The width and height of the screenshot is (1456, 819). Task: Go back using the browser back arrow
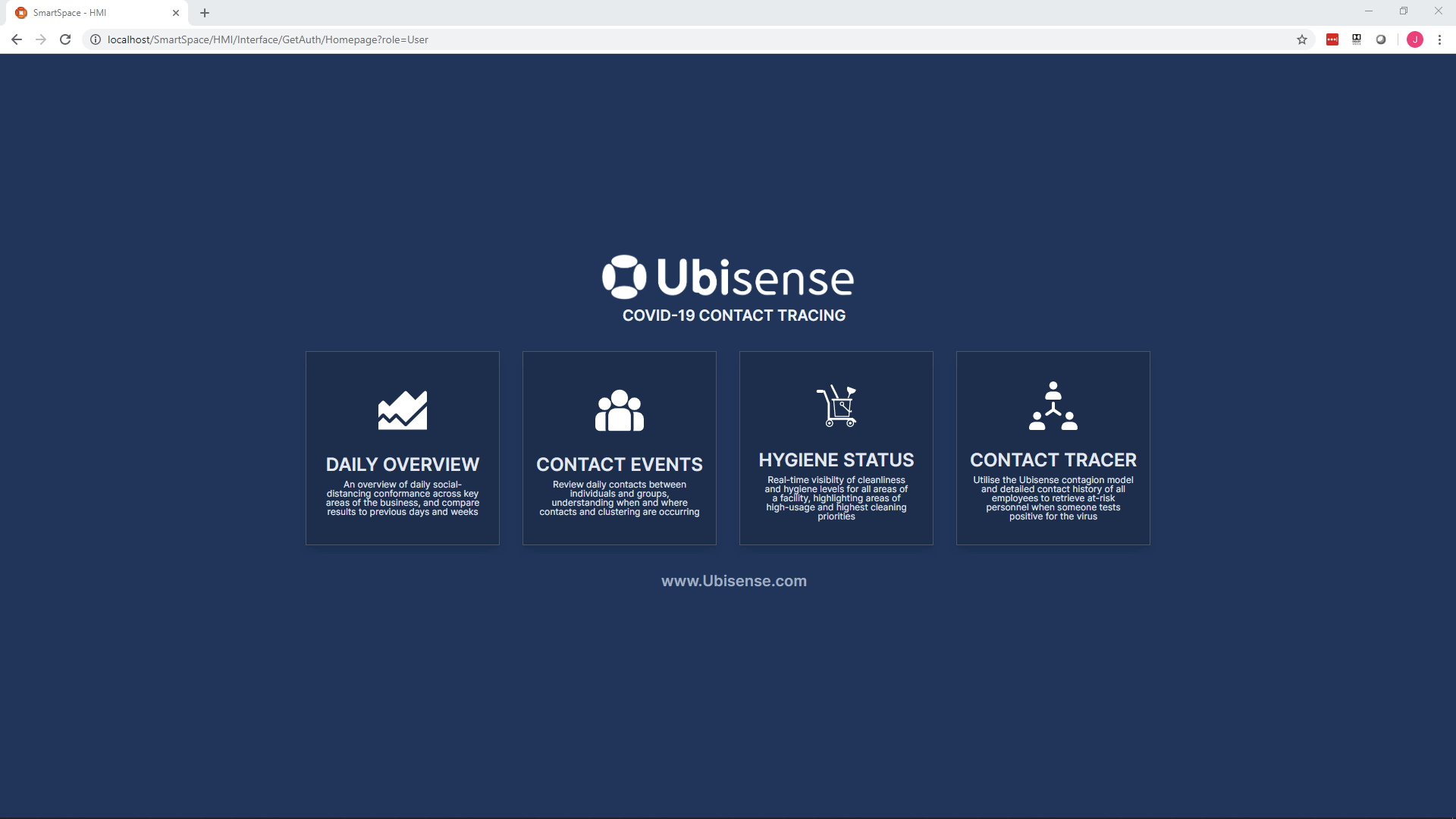coord(17,39)
